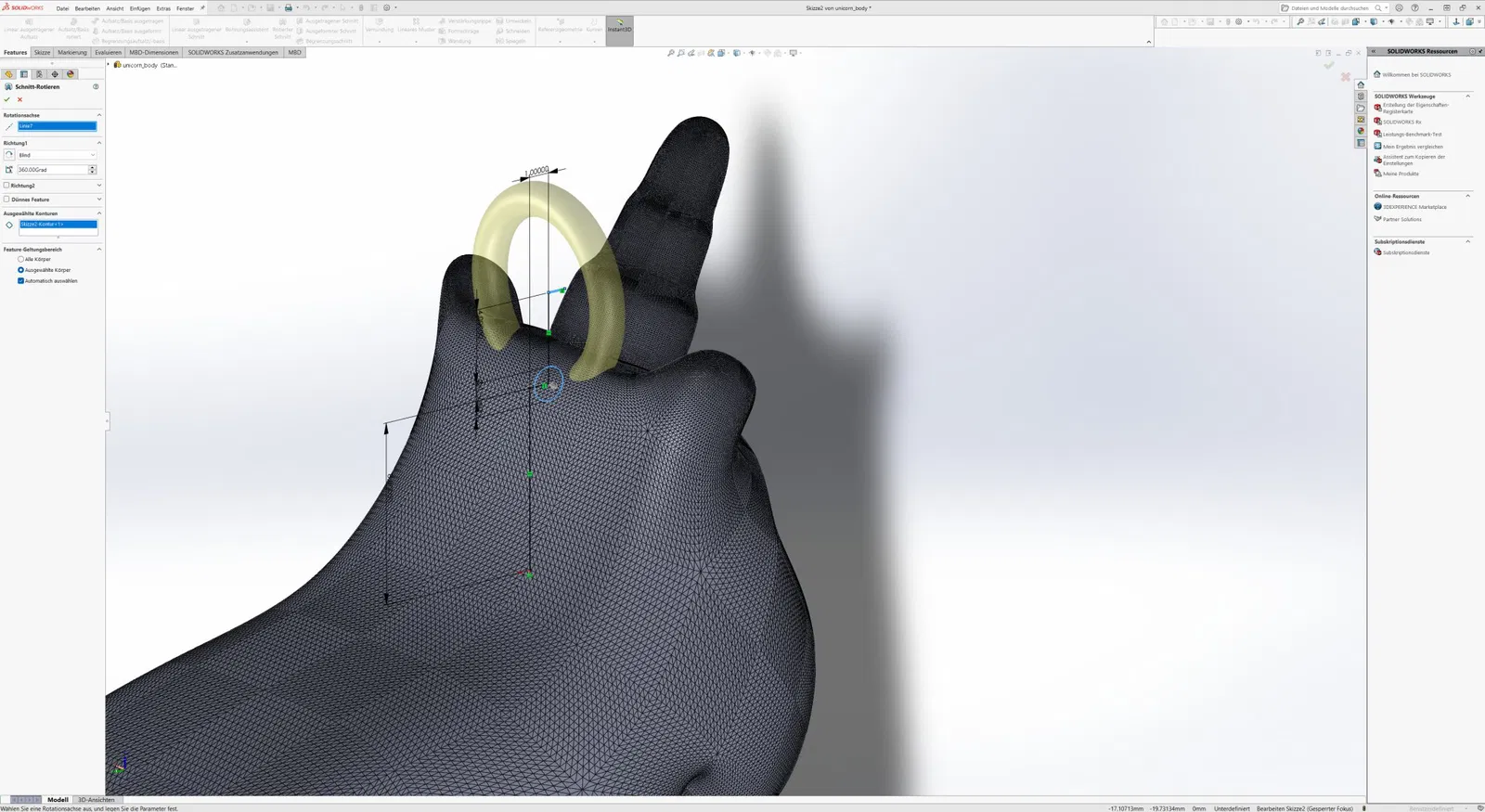Open the SOLIDWORKS Ressourcen home tab
Viewport: 1485px width, 812px height.
1361,84
